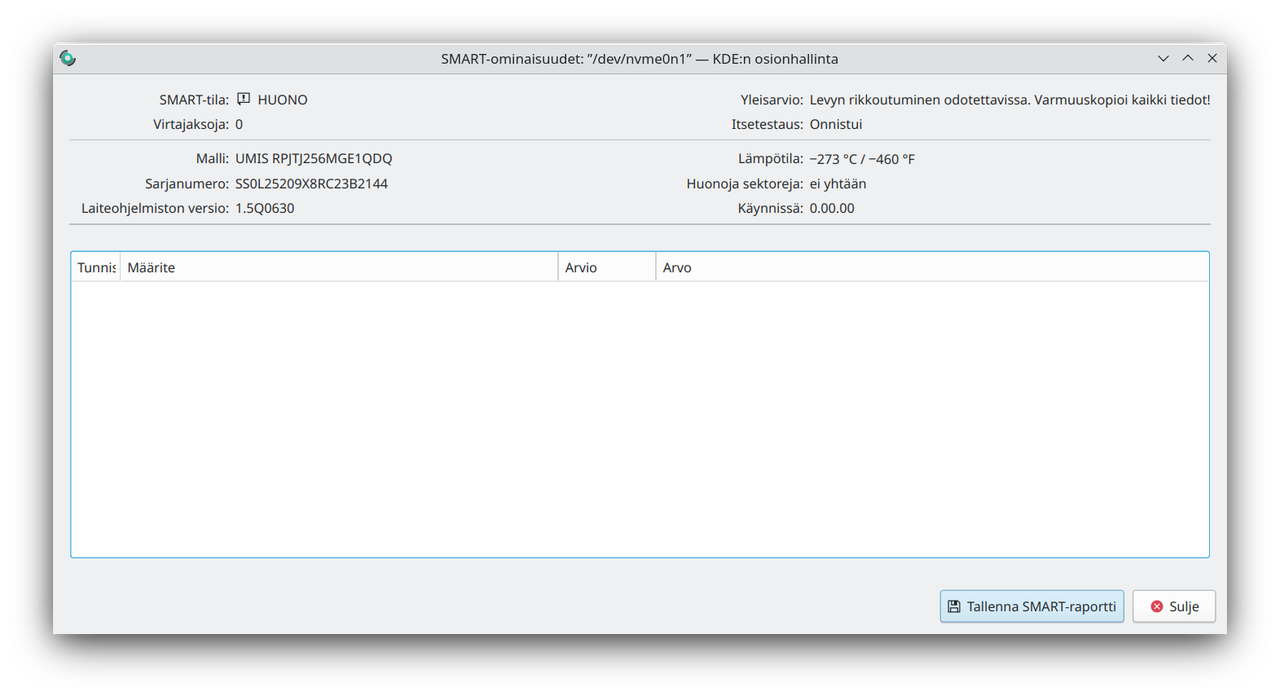The width and height of the screenshot is (1280, 697).
Task: Save report via Tallenna SMART-raportti button
Action: pyautogui.click(x=1032, y=606)
